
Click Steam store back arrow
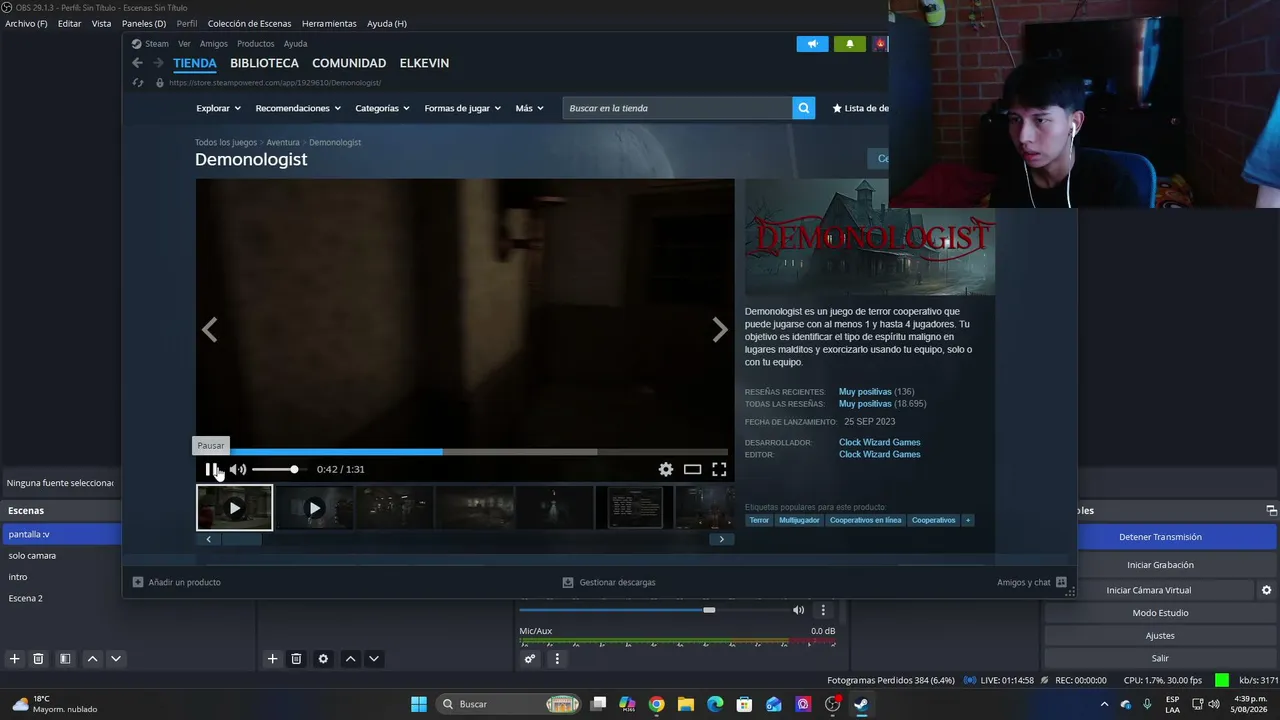pos(138,63)
